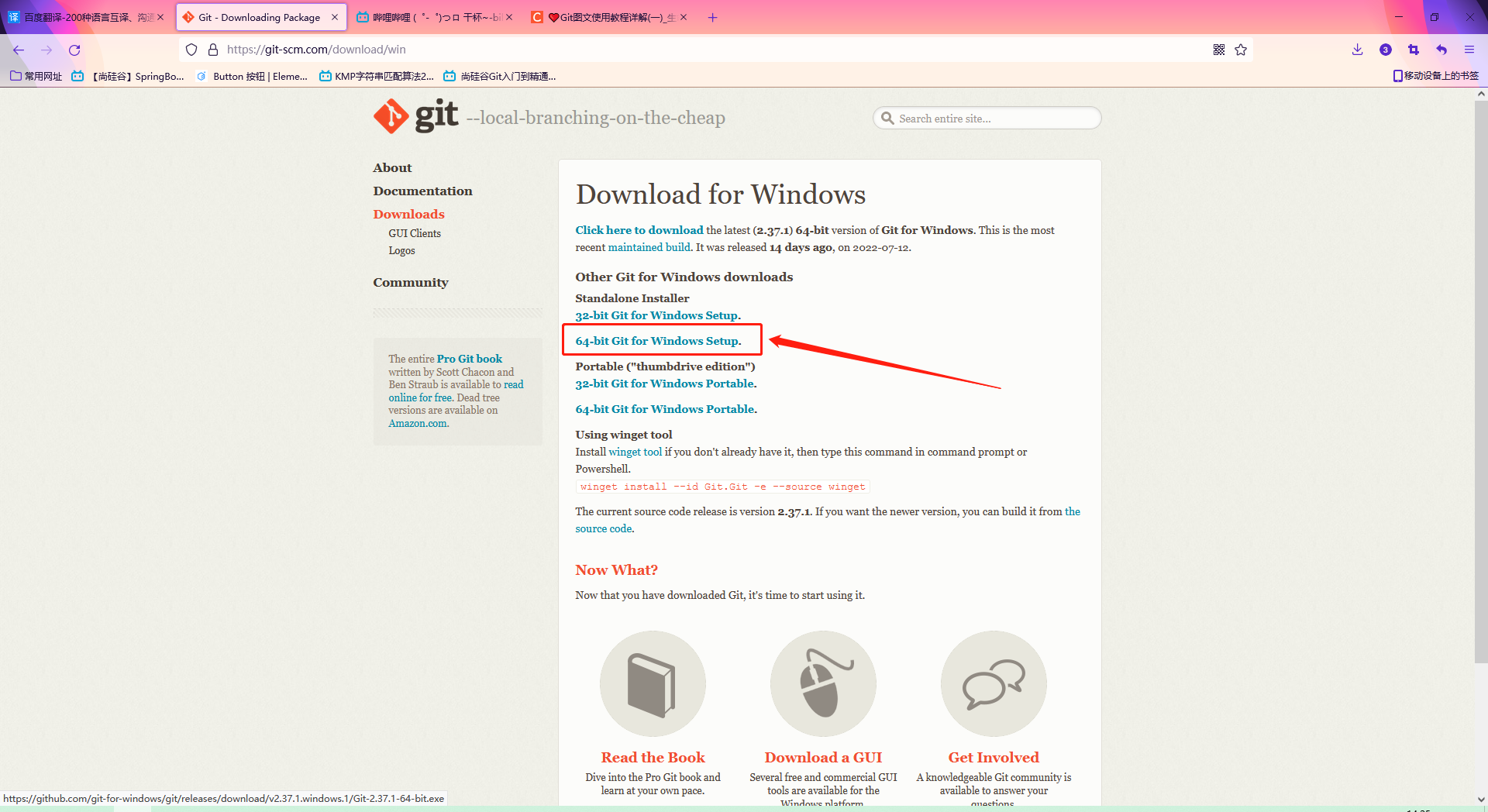Close the Baidu Translate tab
Viewport: 1488px width, 812px height.
(x=160, y=17)
